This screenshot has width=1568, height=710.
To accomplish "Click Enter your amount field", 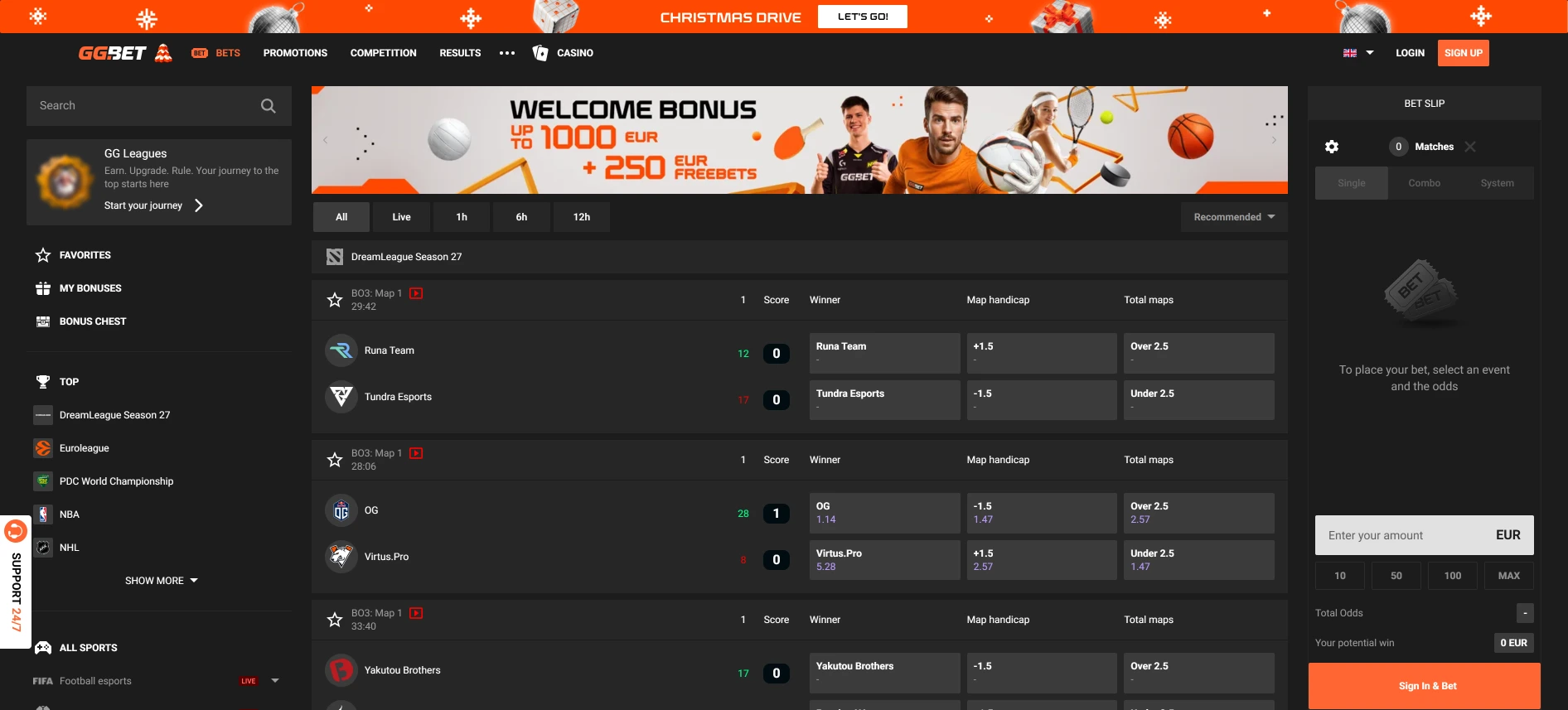I will 1425,535.
